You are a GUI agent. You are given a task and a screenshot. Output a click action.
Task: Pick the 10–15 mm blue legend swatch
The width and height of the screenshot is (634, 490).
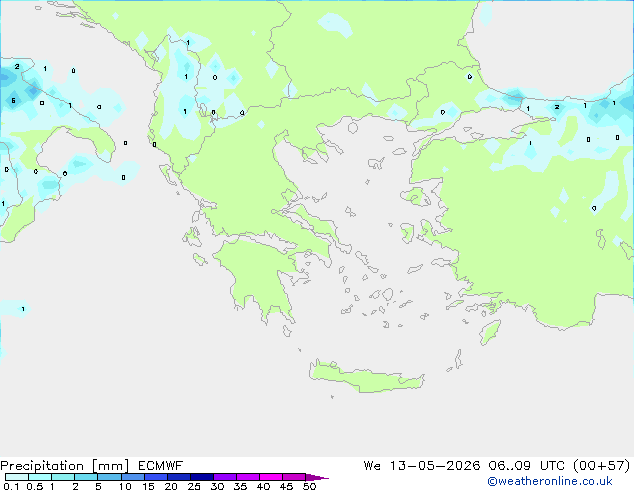click(133, 477)
